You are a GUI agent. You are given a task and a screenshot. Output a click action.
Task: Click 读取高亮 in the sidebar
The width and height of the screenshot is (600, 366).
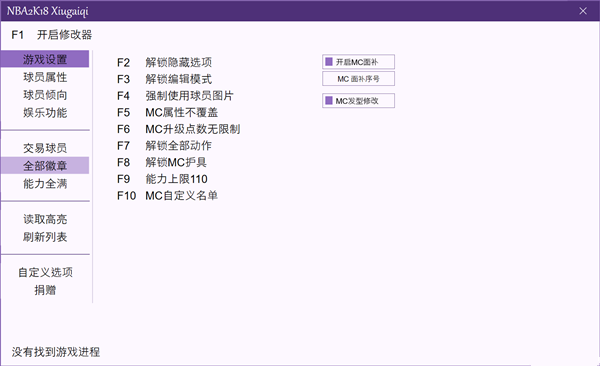[45, 219]
